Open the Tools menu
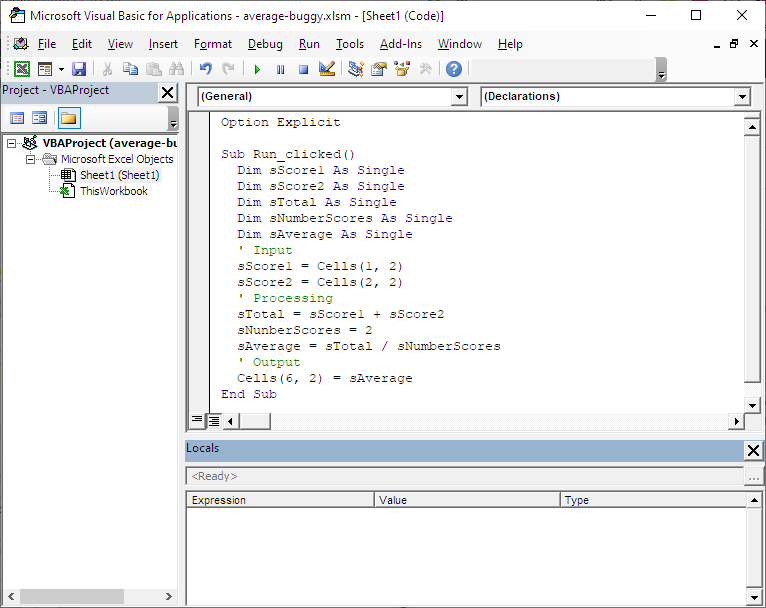This screenshot has width=766, height=608. tap(350, 44)
